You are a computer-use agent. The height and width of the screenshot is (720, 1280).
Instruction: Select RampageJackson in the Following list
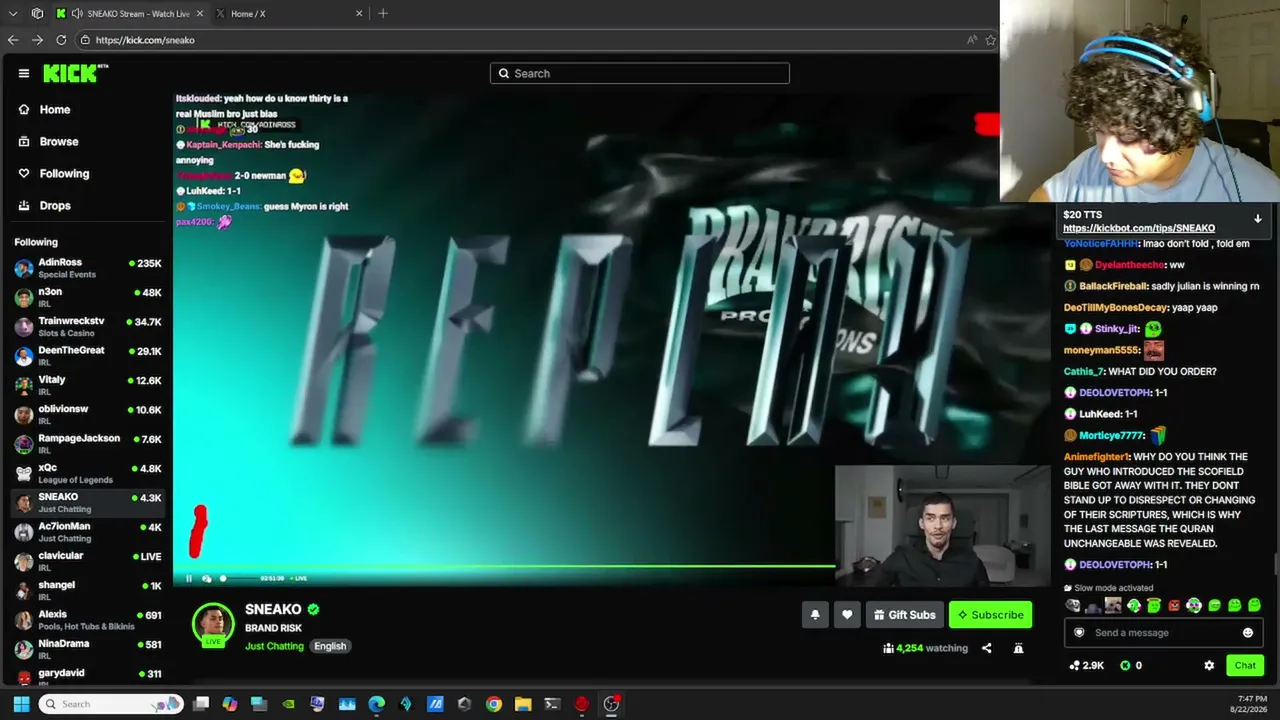click(88, 443)
